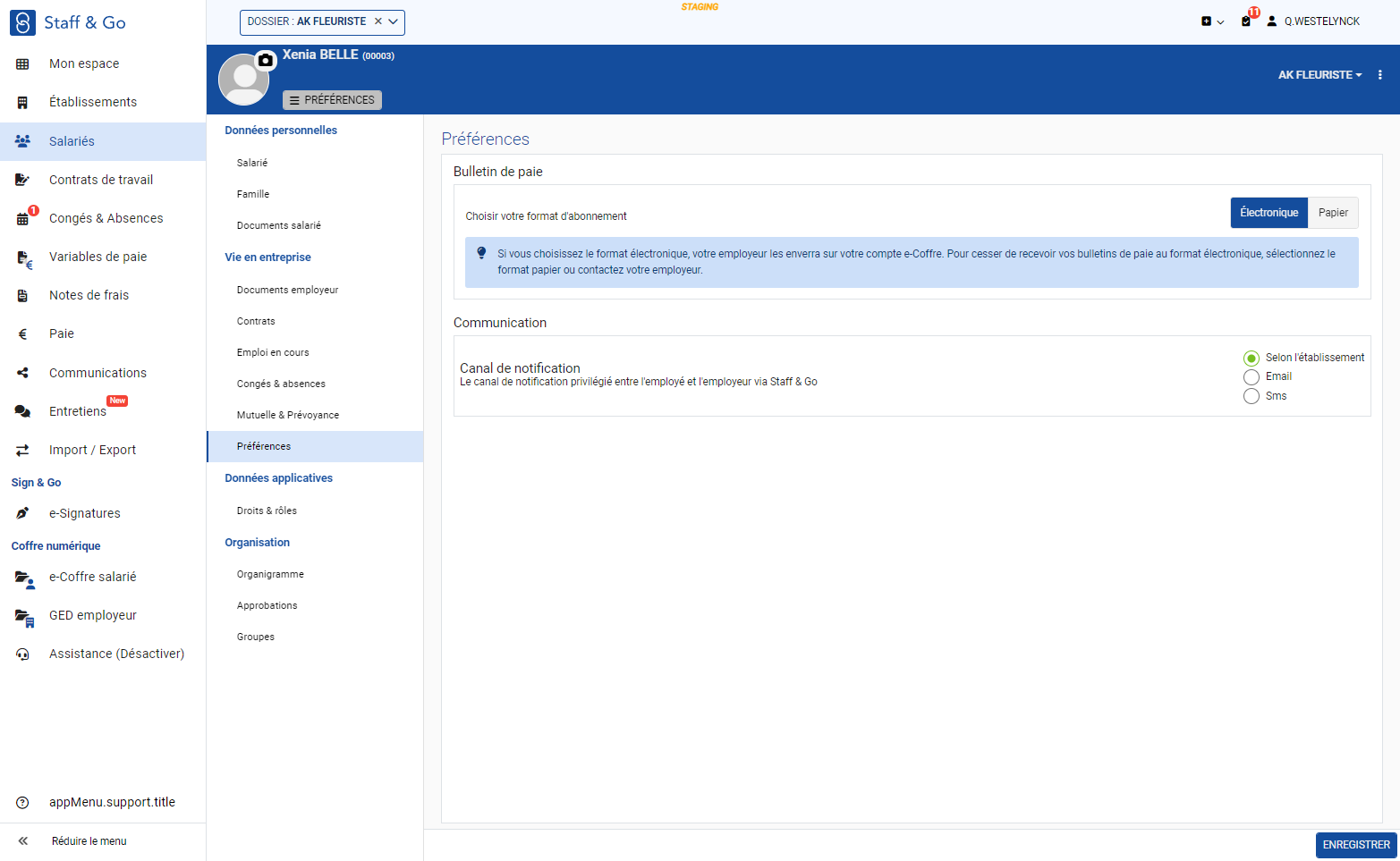Choose Papier payslip format

(x=1333, y=213)
